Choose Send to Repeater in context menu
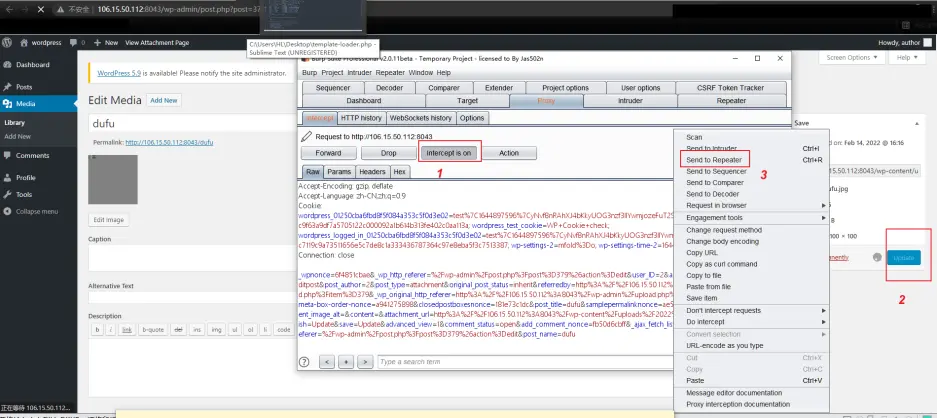 [714, 160]
